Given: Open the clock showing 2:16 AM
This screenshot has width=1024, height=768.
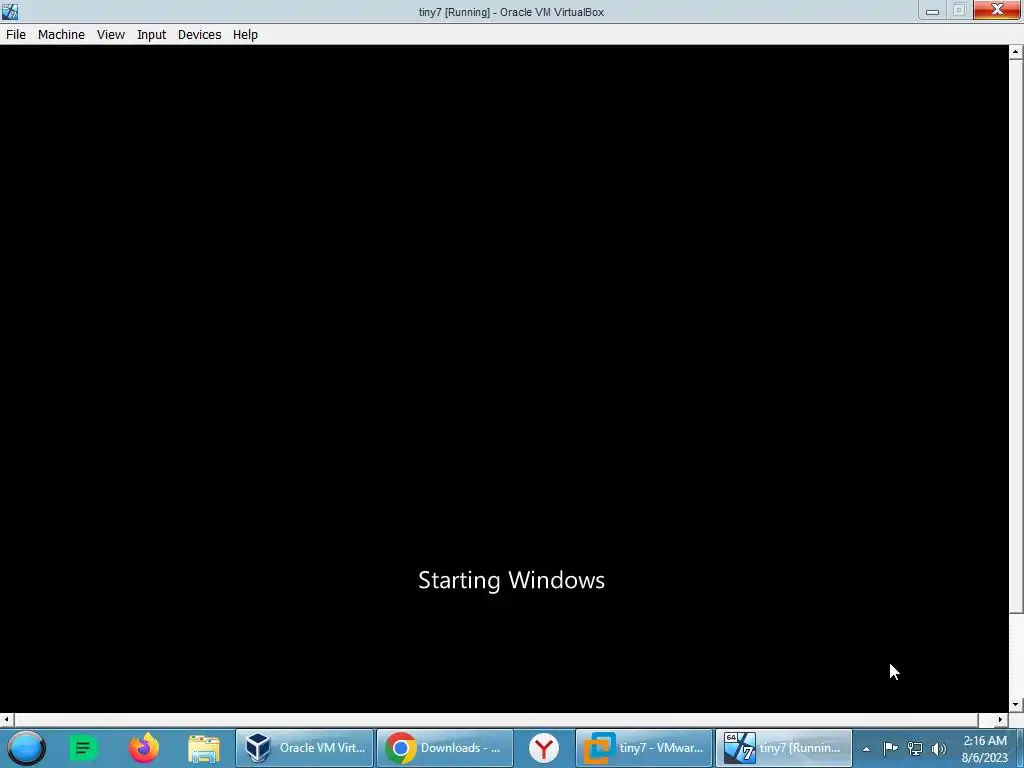Looking at the screenshot, I should tap(984, 748).
